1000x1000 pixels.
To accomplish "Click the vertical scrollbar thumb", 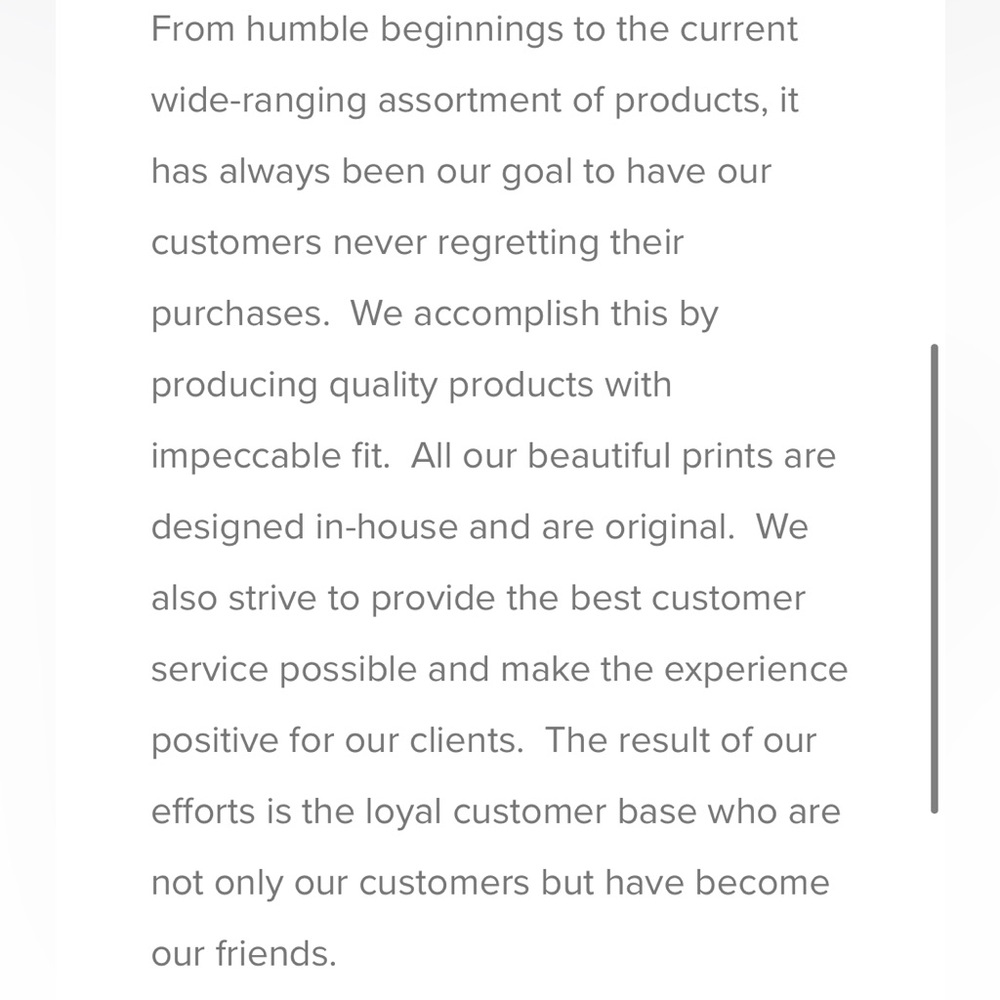I will [x=934, y=578].
